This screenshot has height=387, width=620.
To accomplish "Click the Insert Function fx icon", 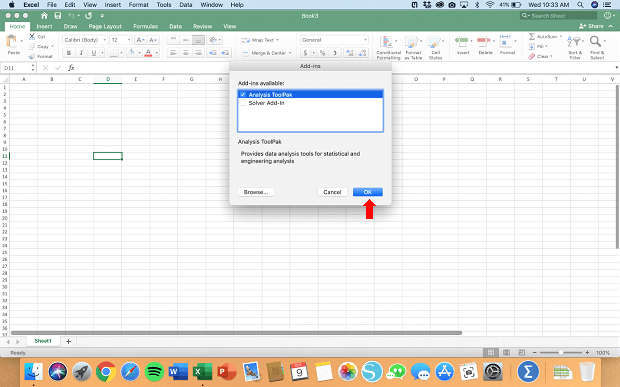I will point(71,68).
